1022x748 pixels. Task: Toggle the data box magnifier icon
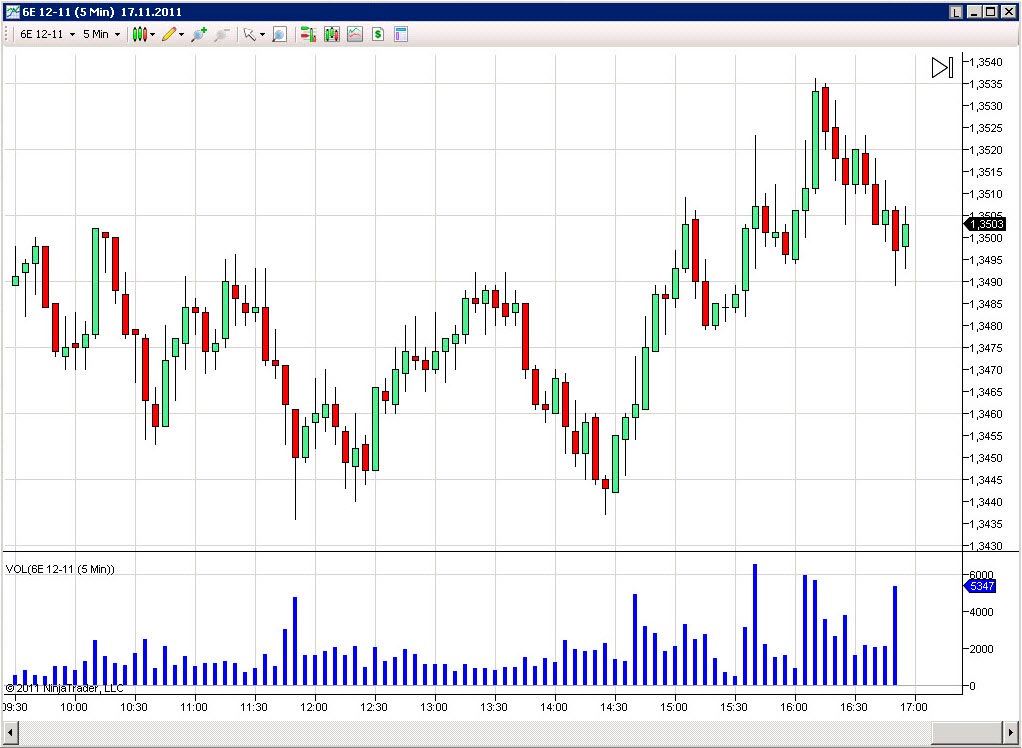[279, 34]
